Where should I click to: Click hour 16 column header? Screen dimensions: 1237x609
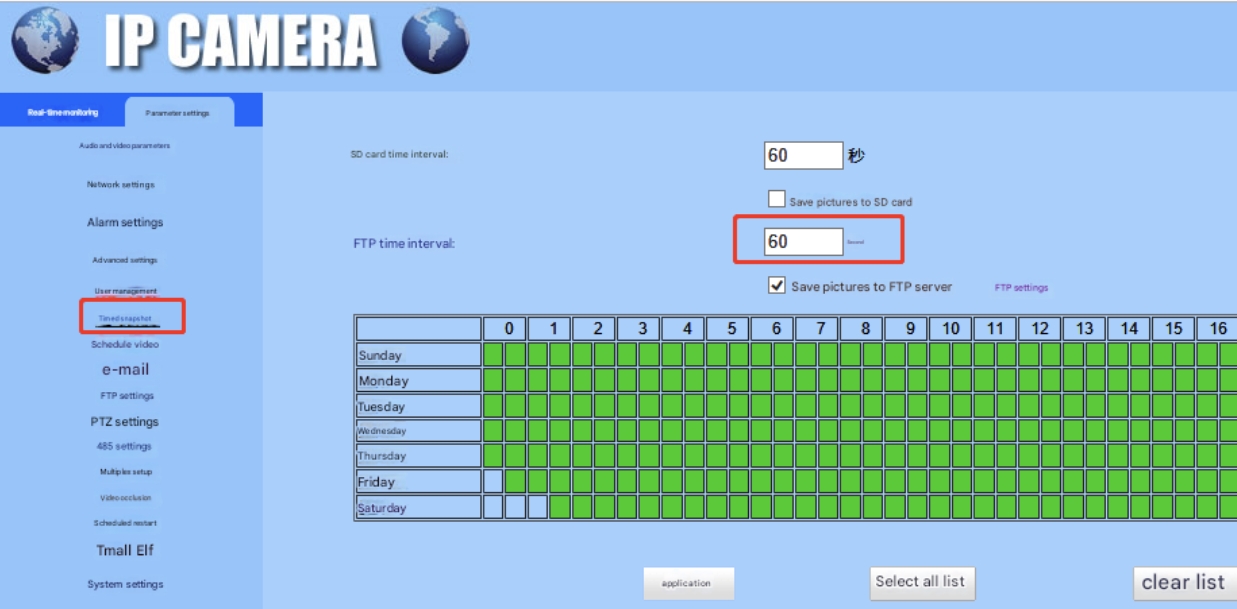tap(1217, 329)
